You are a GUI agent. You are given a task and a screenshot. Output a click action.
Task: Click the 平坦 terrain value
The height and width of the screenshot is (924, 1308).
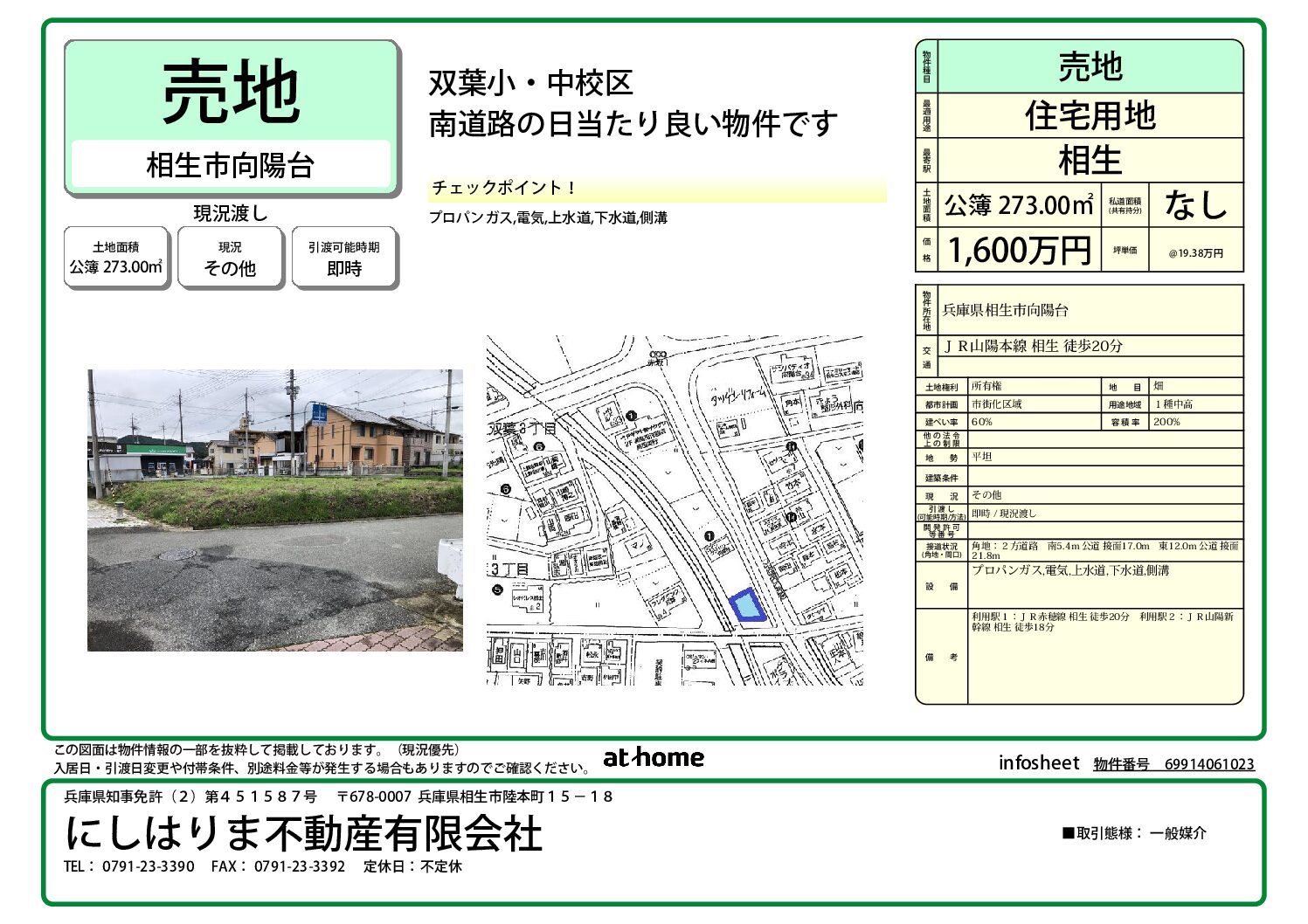tap(982, 457)
